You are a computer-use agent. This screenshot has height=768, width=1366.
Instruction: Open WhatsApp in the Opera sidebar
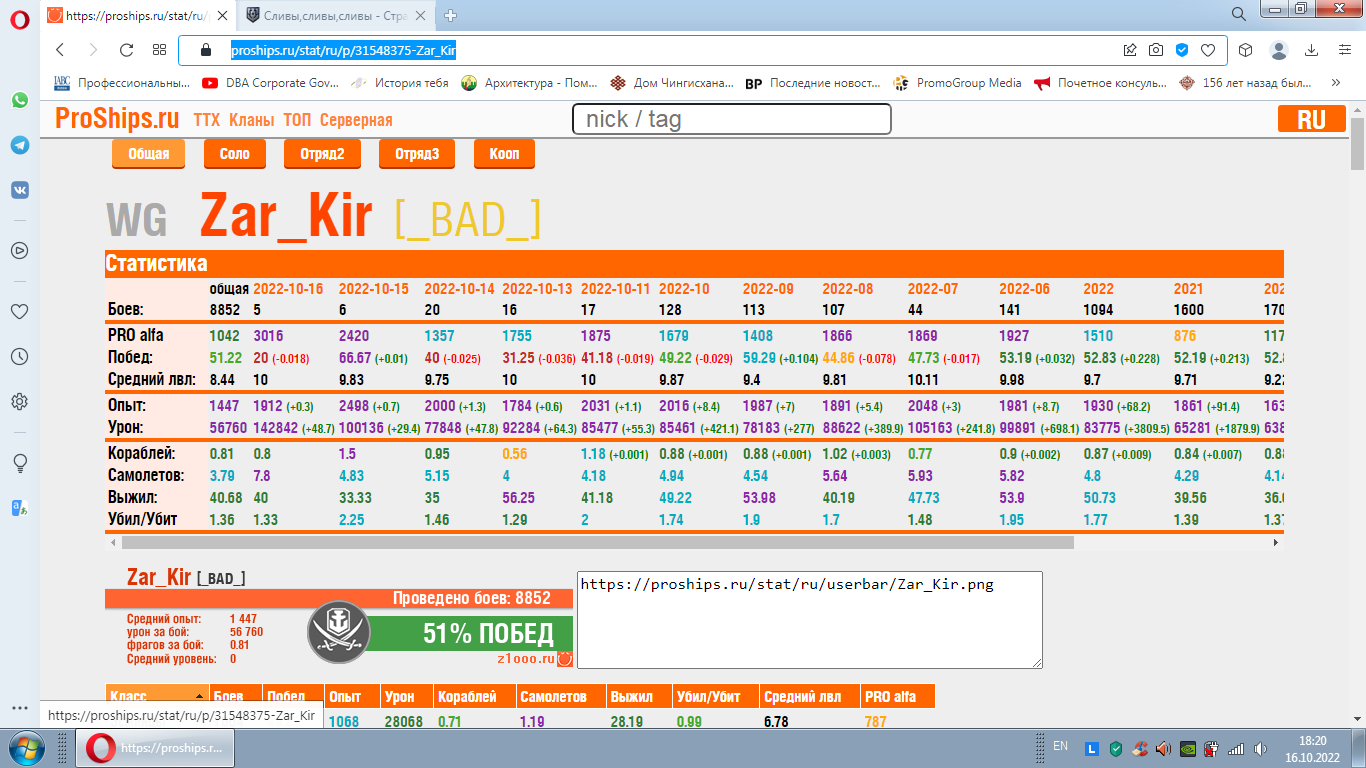(19, 100)
